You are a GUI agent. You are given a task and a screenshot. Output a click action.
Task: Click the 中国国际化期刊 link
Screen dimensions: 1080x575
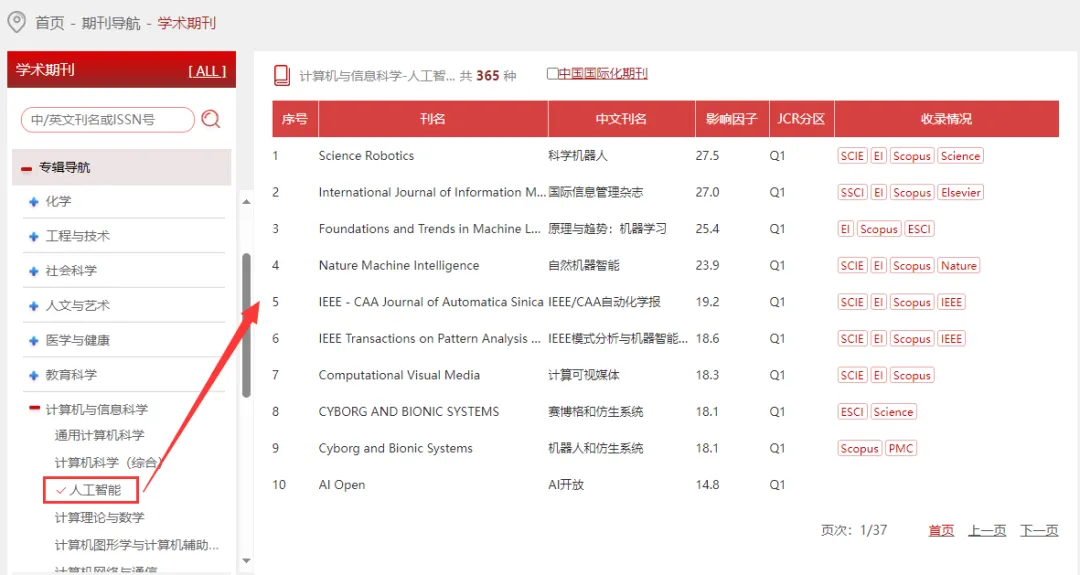[603, 74]
